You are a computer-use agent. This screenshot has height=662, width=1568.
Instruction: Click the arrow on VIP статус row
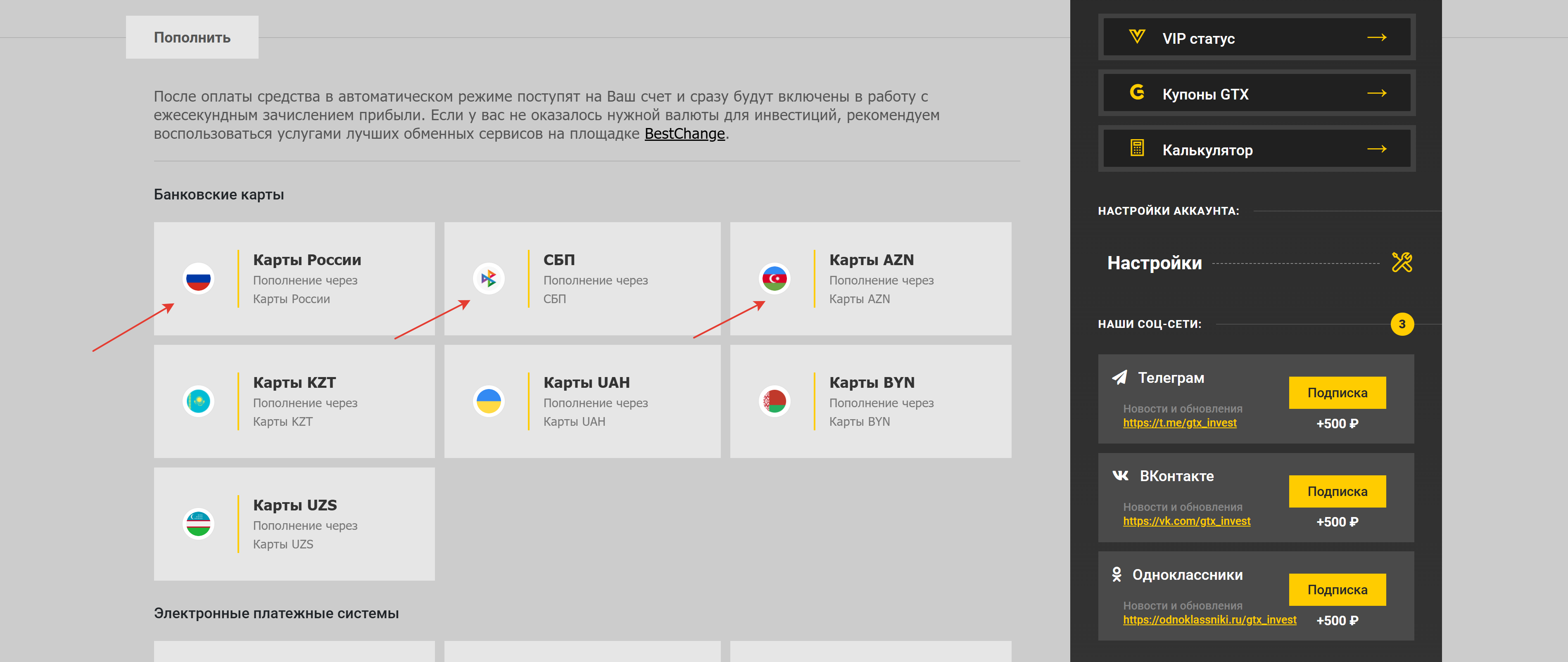[x=1377, y=38]
